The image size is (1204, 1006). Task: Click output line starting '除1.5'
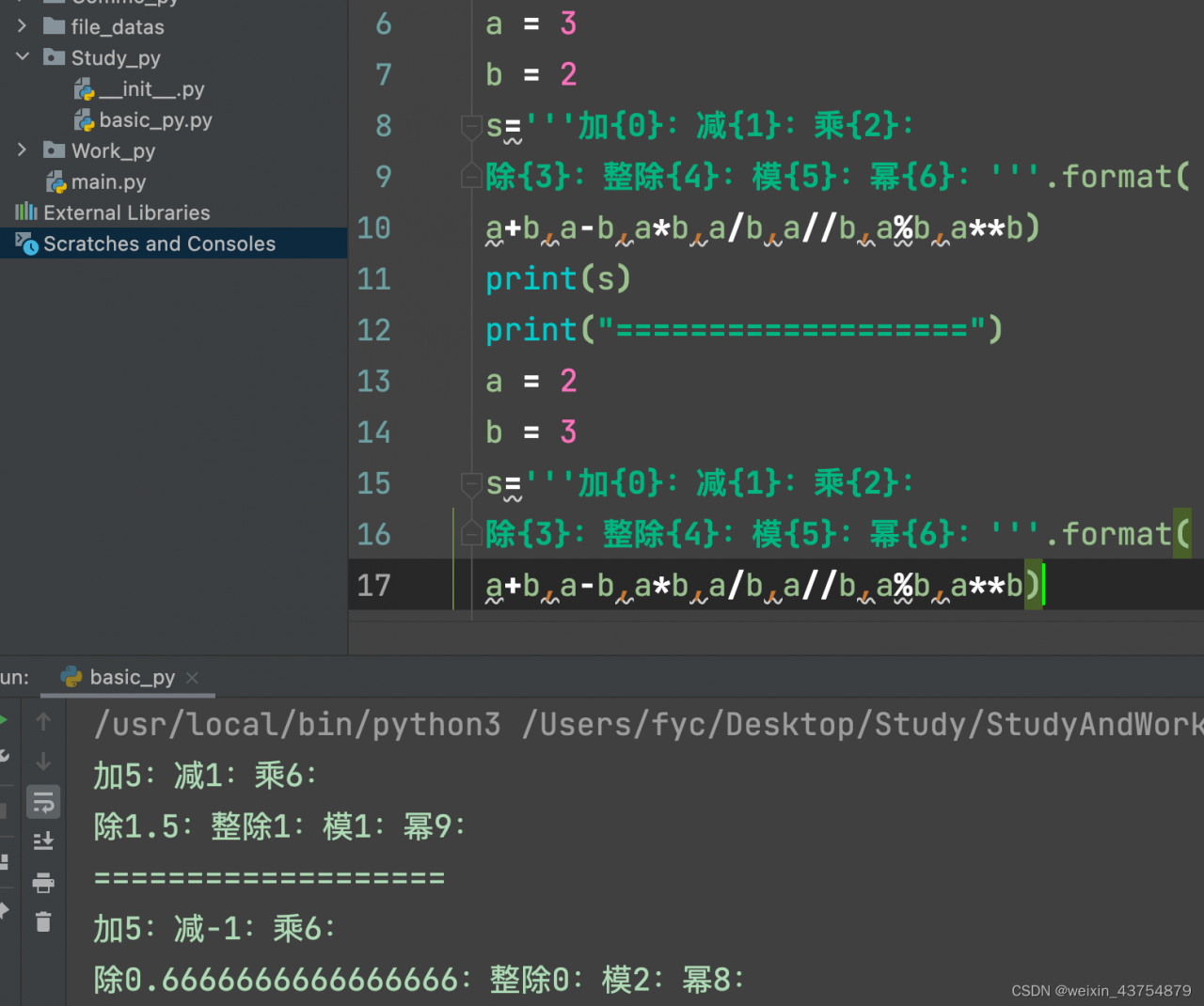tap(279, 827)
